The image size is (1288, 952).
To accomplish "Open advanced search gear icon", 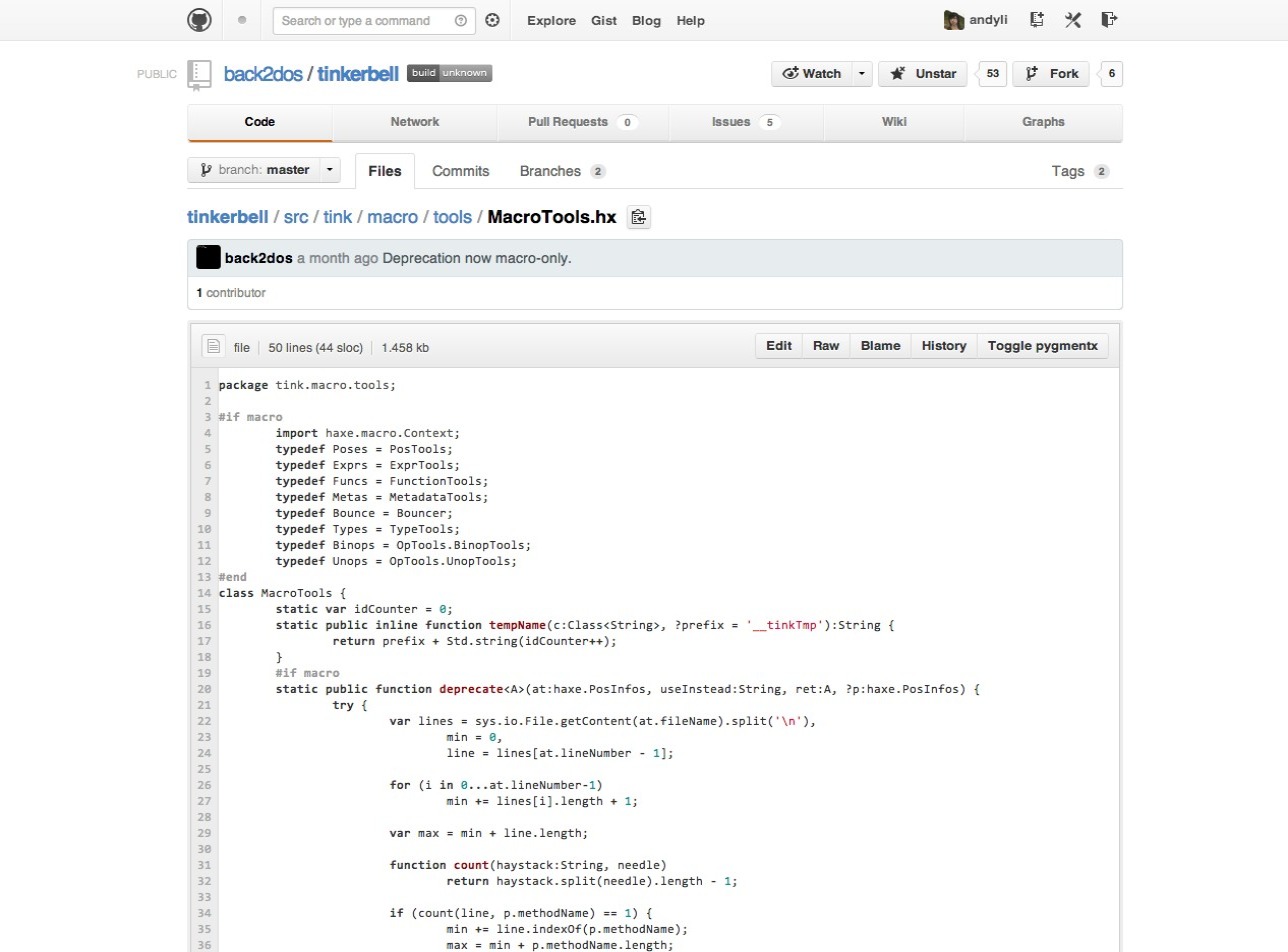I will pos(492,20).
